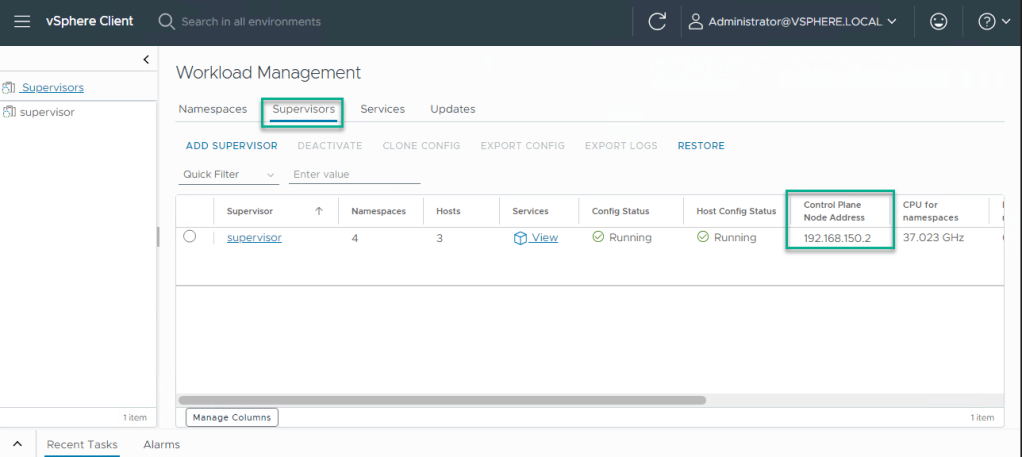Select the supervisor item in sidebar tree
The height and width of the screenshot is (457, 1022).
[x=46, y=112]
